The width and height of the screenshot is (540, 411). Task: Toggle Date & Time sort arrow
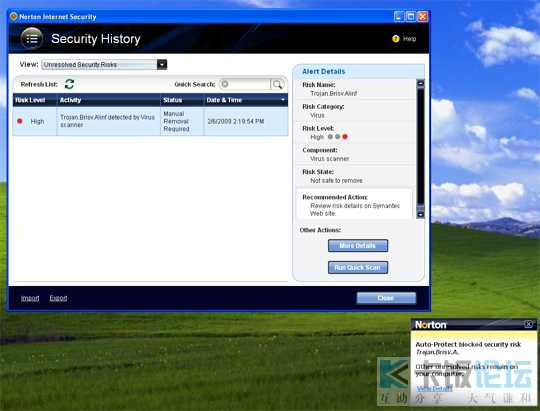(283, 100)
